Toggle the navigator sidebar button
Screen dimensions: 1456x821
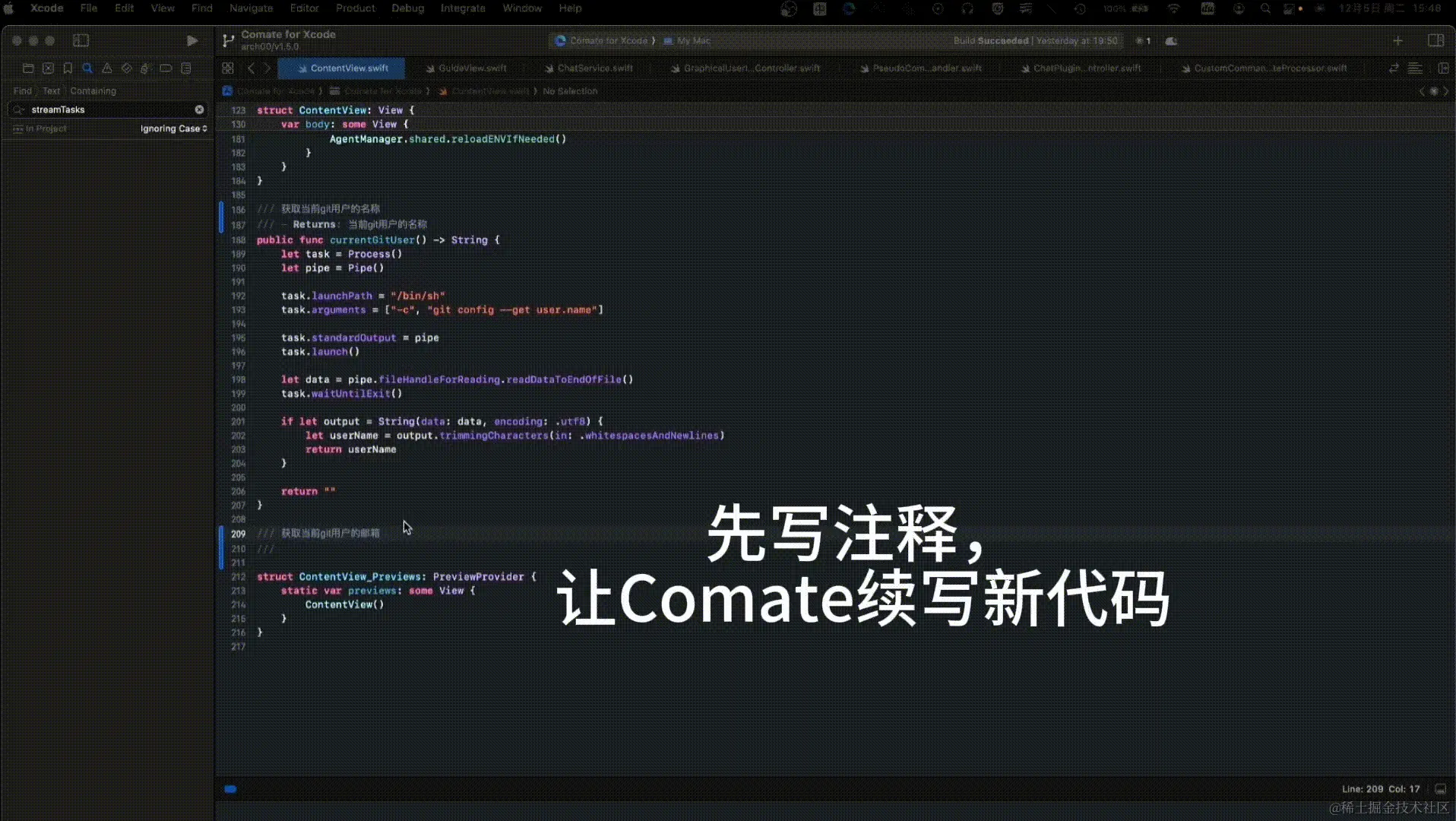pyautogui.click(x=81, y=40)
